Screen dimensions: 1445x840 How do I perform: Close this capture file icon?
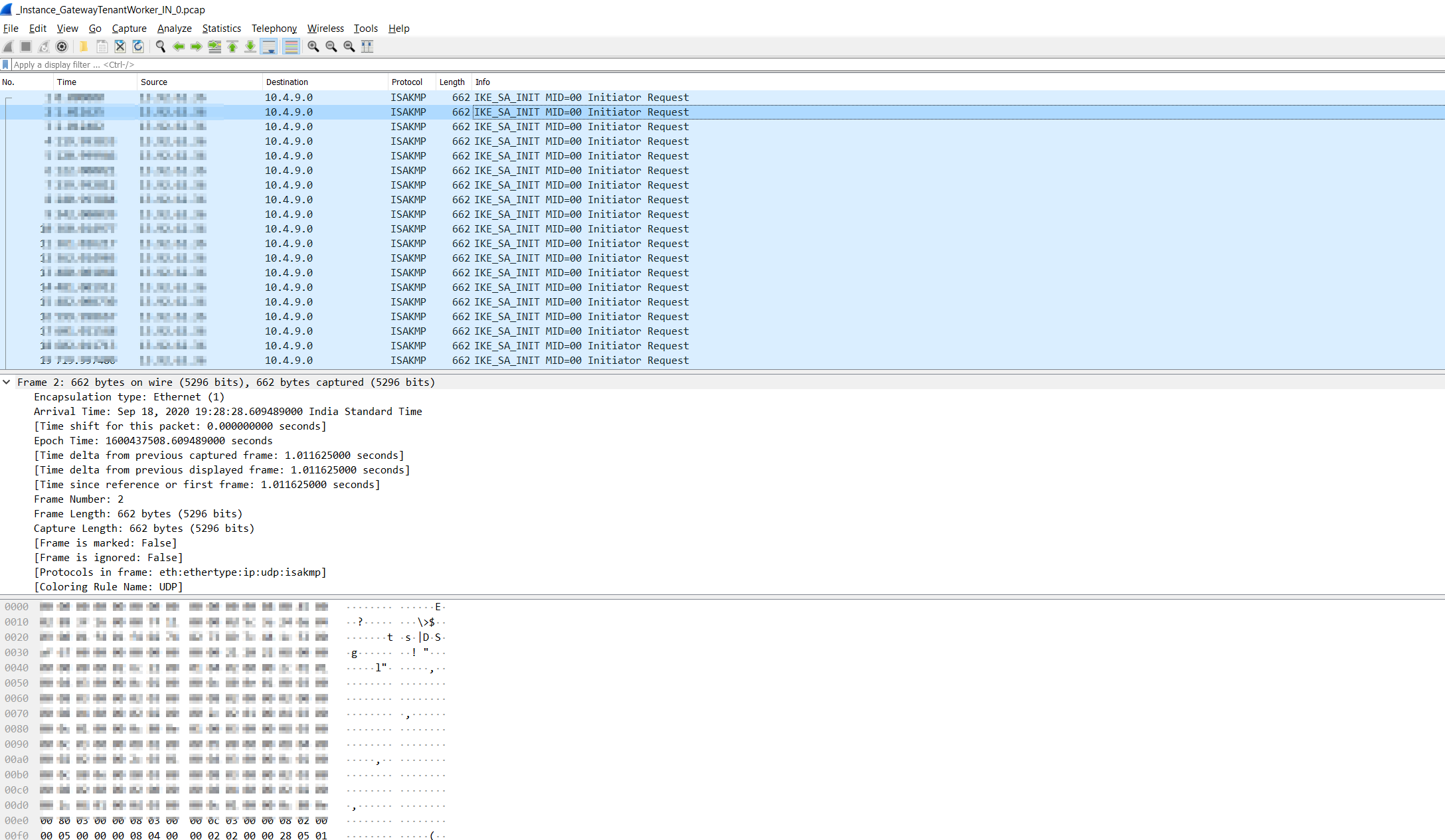pos(120,46)
